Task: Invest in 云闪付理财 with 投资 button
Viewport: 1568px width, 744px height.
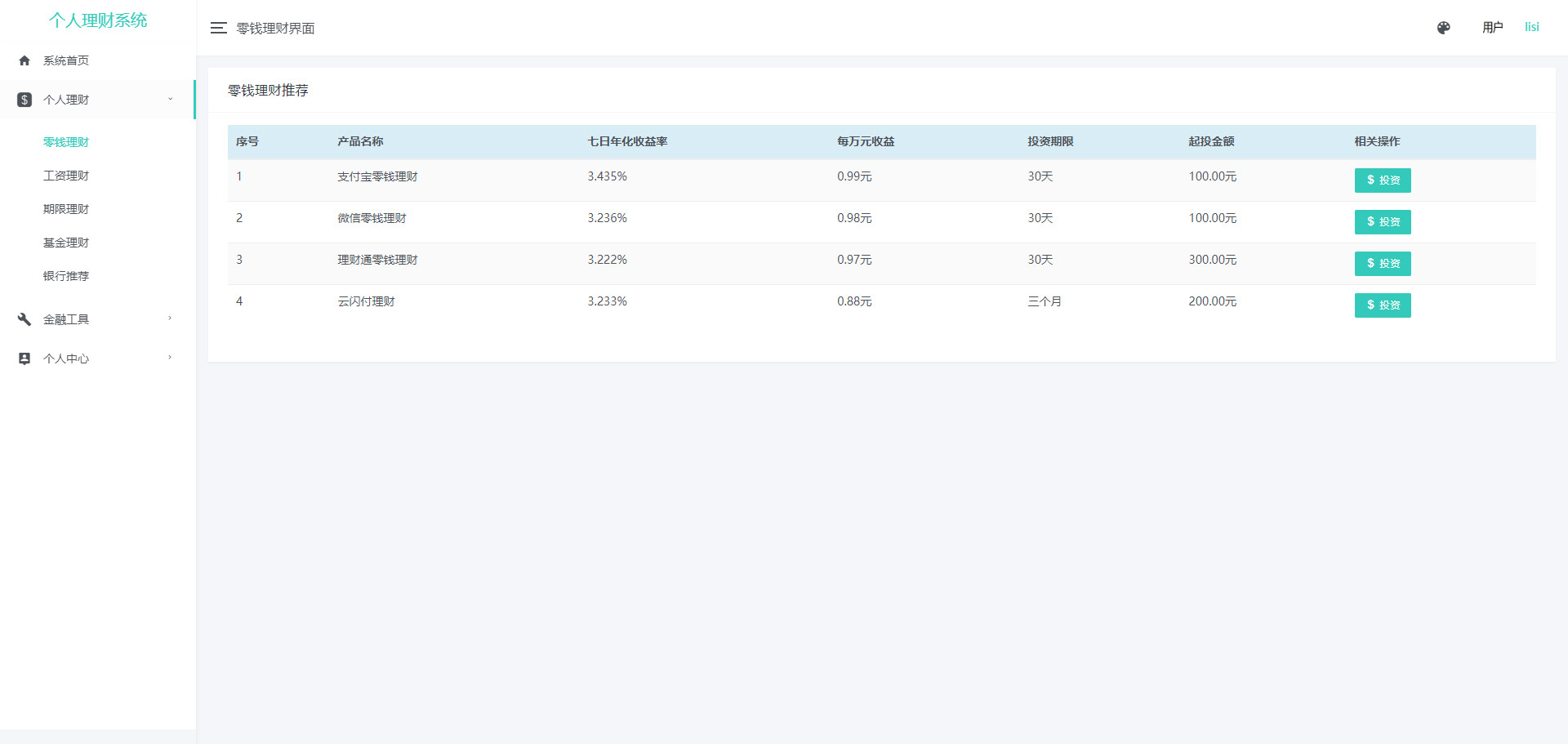Action: (1383, 305)
